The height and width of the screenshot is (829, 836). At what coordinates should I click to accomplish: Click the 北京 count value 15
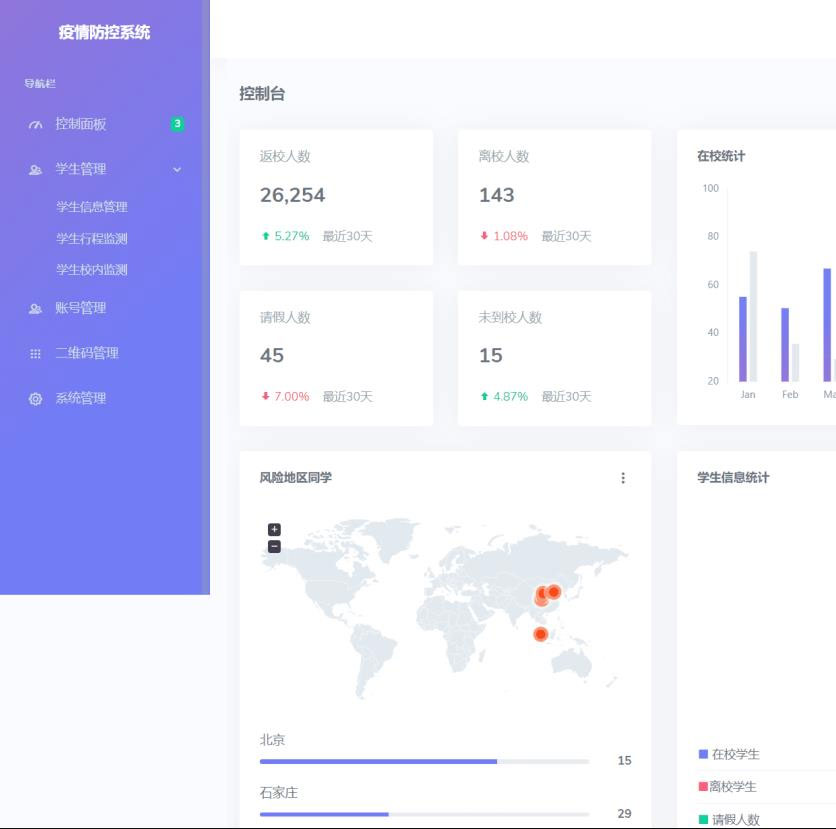[624, 761]
